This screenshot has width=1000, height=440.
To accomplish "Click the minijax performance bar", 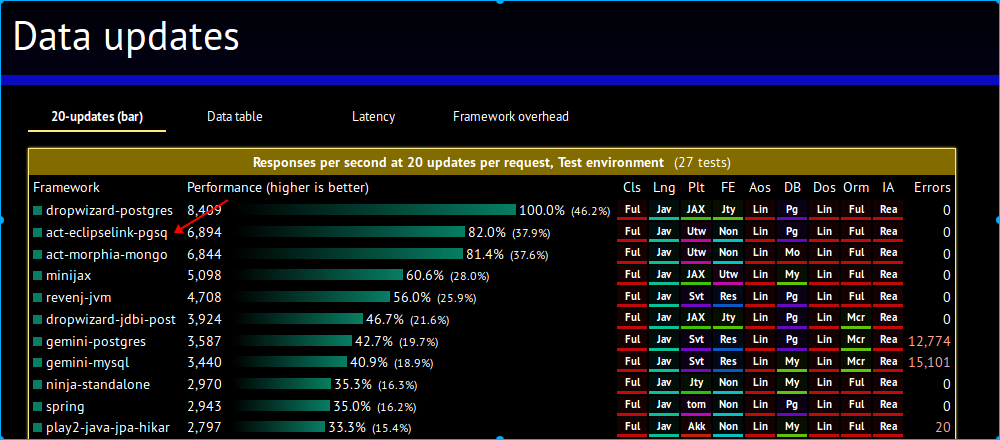I will tap(317, 275).
